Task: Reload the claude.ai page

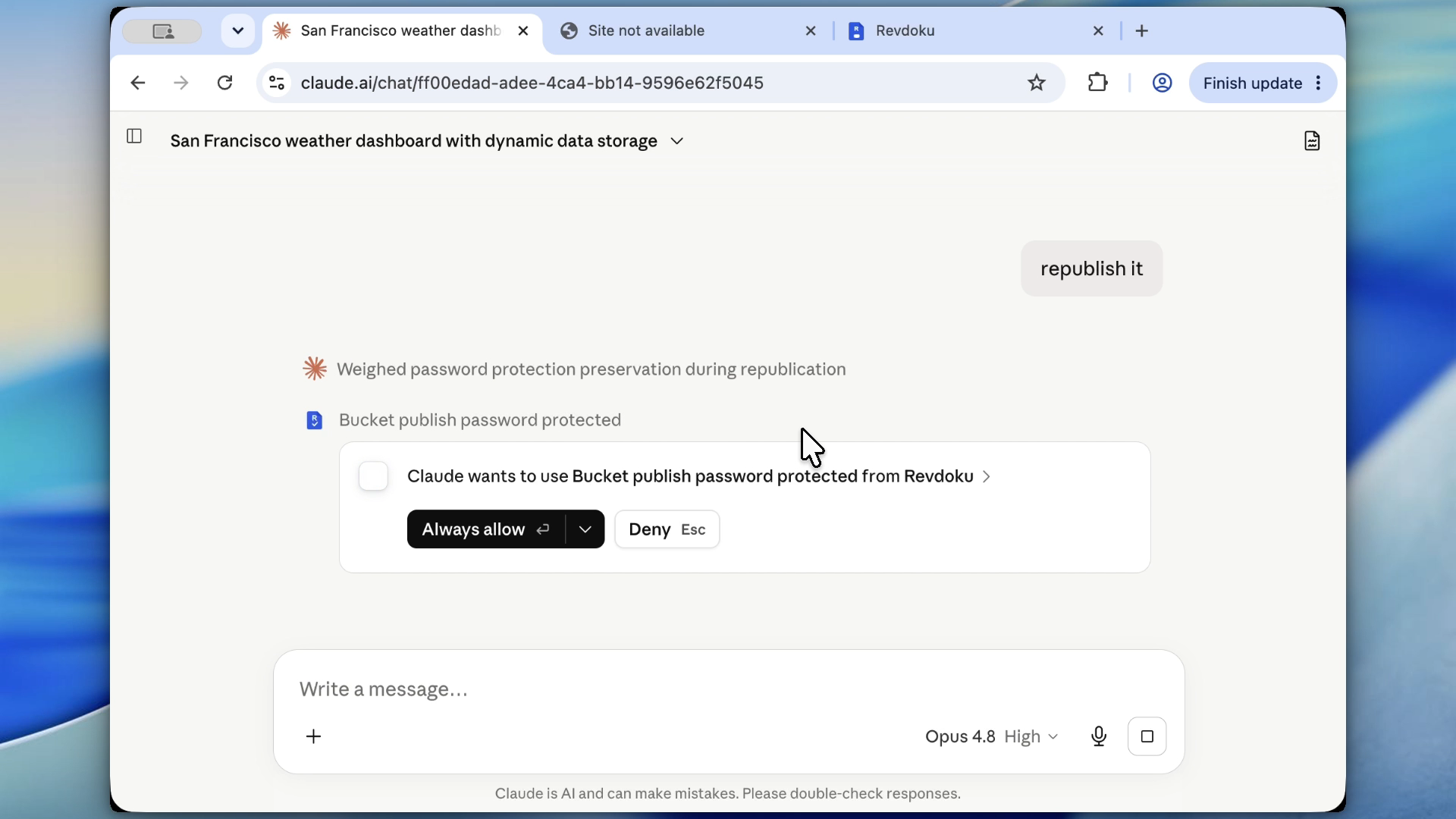Action: (224, 83)
